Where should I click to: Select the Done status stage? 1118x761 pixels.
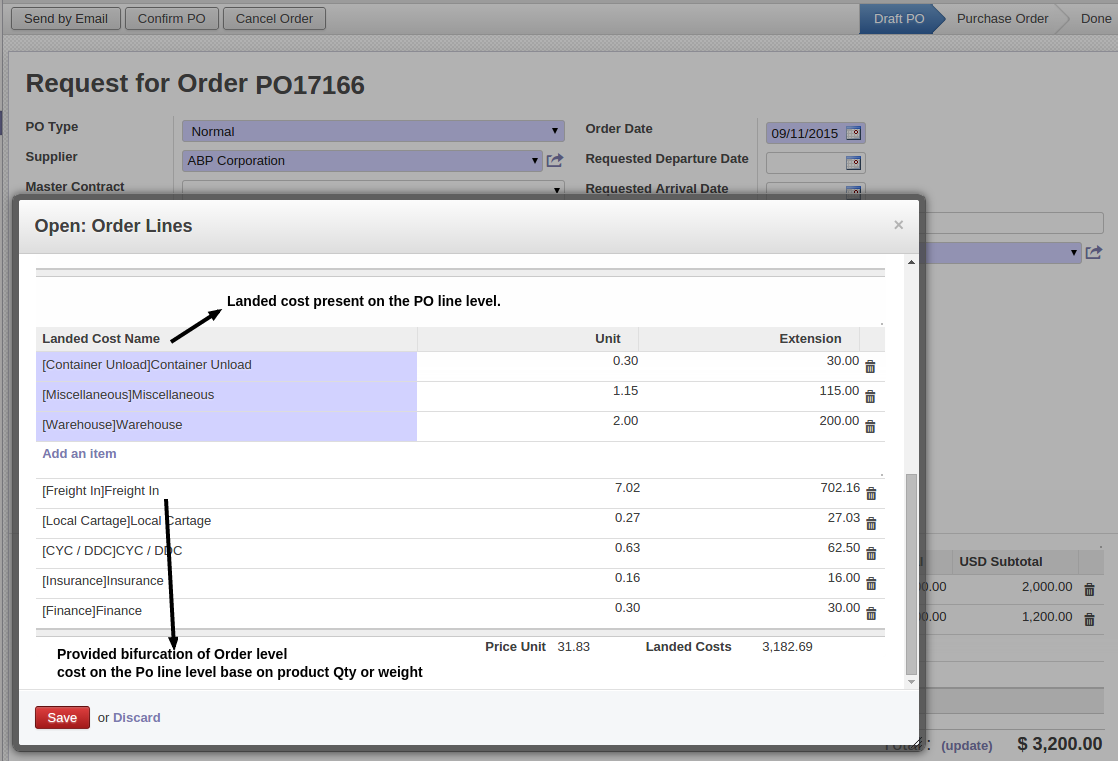1095,19
